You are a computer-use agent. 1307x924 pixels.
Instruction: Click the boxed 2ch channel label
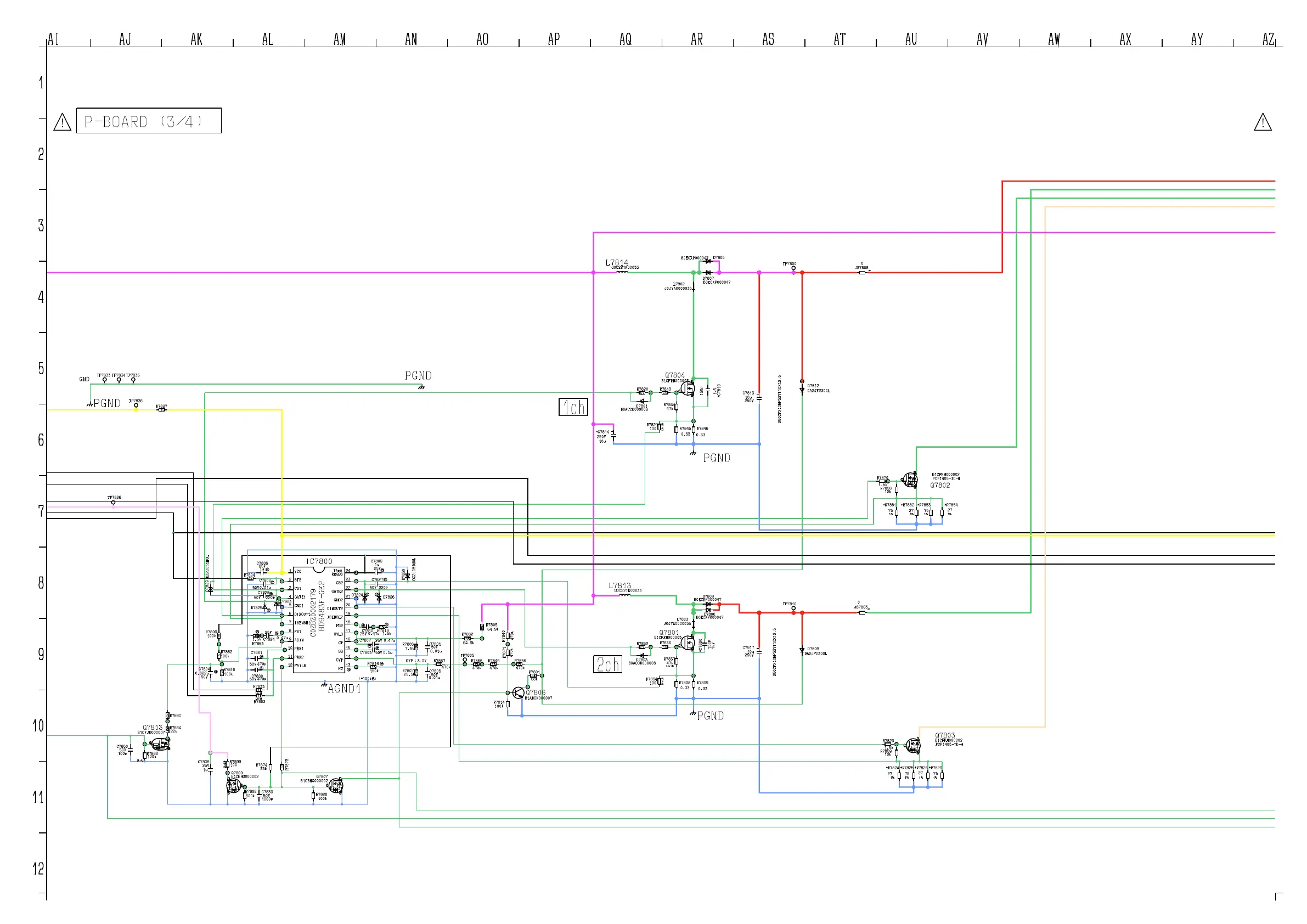pyautogui.click(x=607, y=664)
